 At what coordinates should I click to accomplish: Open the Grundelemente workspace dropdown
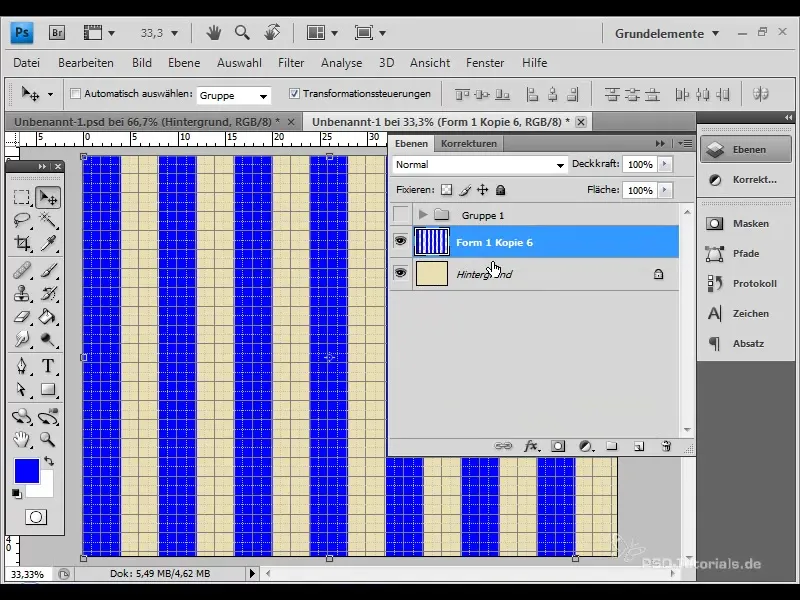[667, 34]
